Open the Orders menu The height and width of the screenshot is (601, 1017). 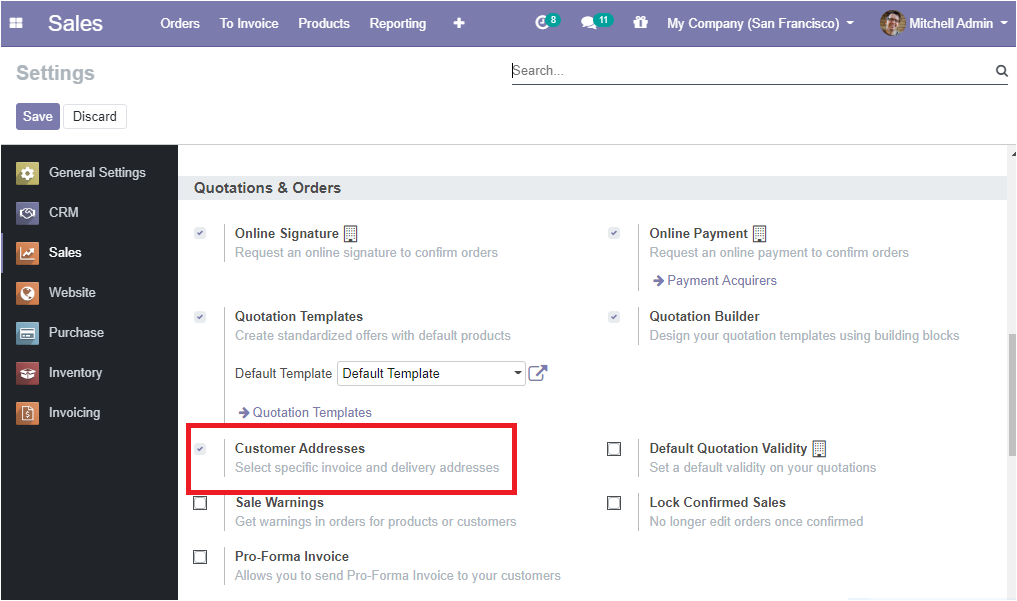[180, 23]
